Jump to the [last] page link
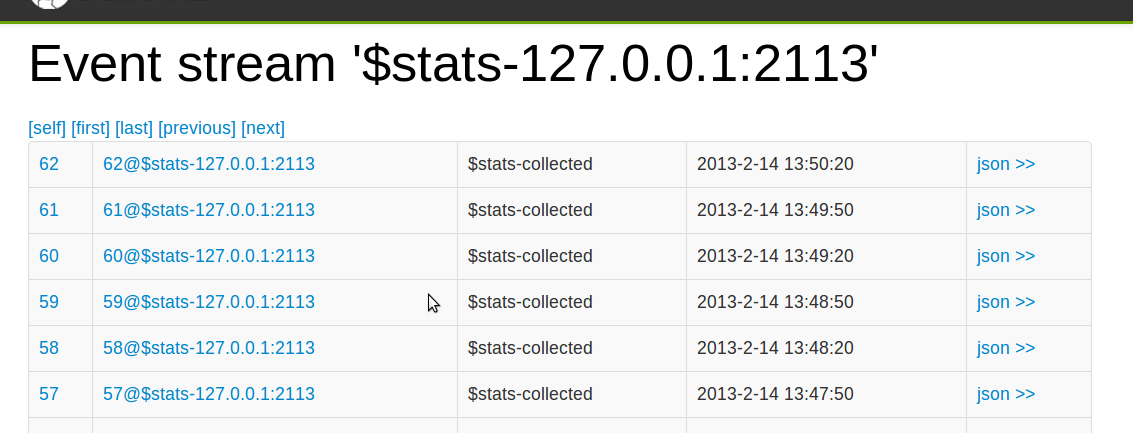This screenshot has width=1133, height=433. click(x=134, y=128)
